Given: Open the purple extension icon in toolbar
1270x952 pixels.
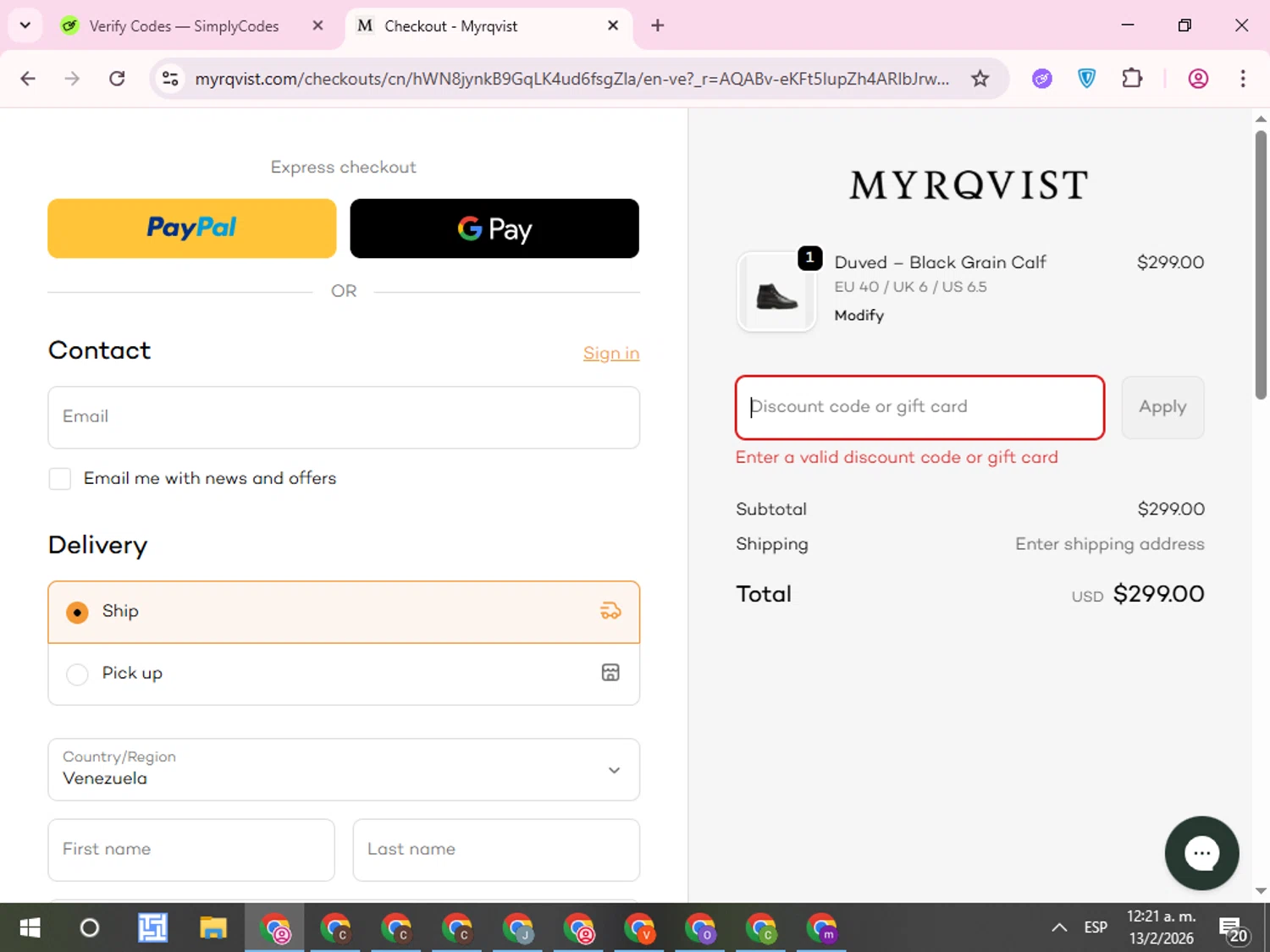Looking at the screenshot, I should [x=1042, y=79].
